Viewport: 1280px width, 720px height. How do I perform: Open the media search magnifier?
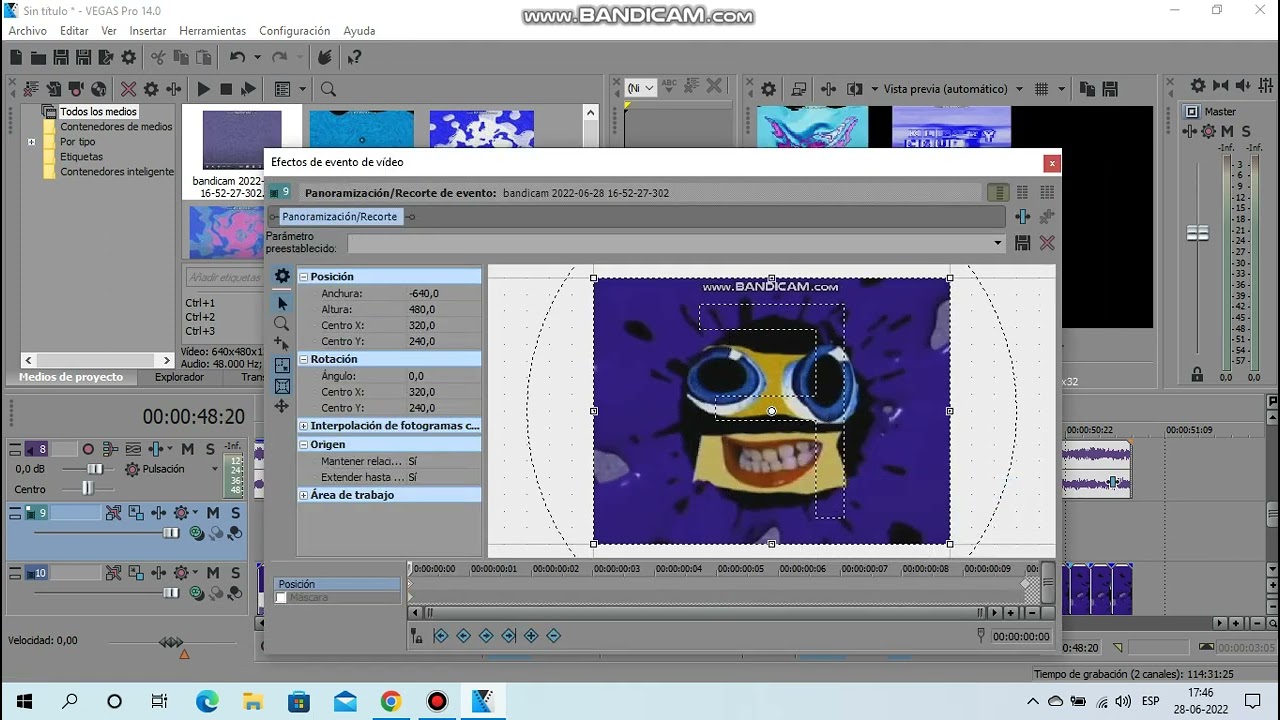coord(328,89)
